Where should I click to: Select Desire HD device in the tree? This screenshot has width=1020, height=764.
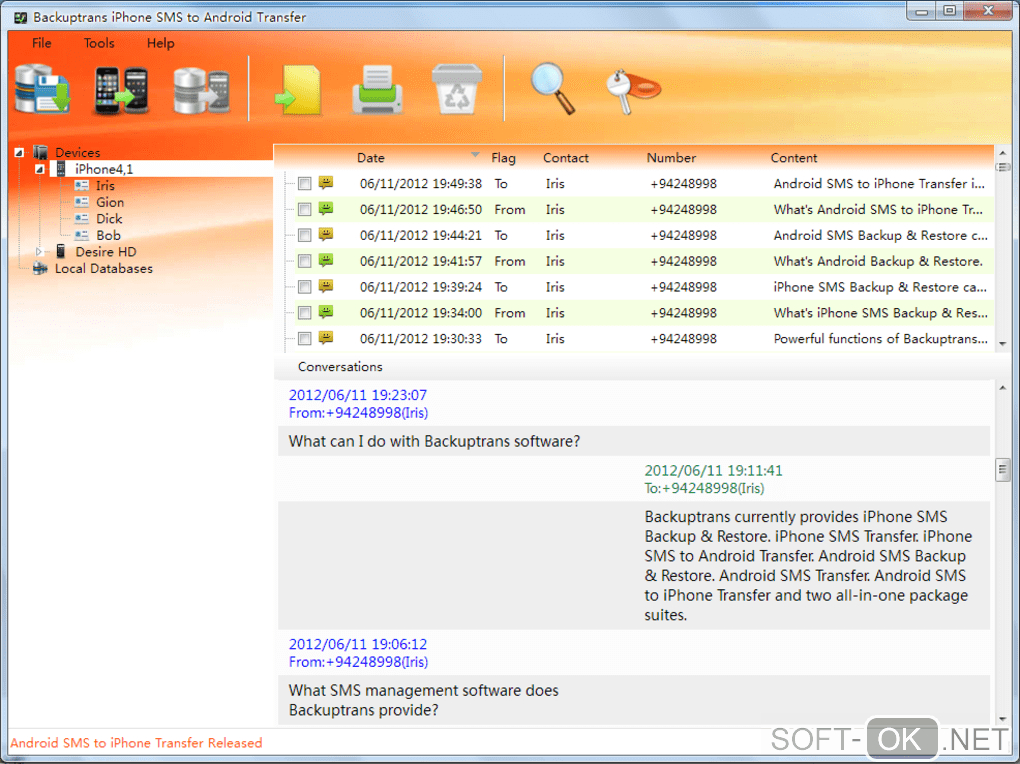coord(105,251)
